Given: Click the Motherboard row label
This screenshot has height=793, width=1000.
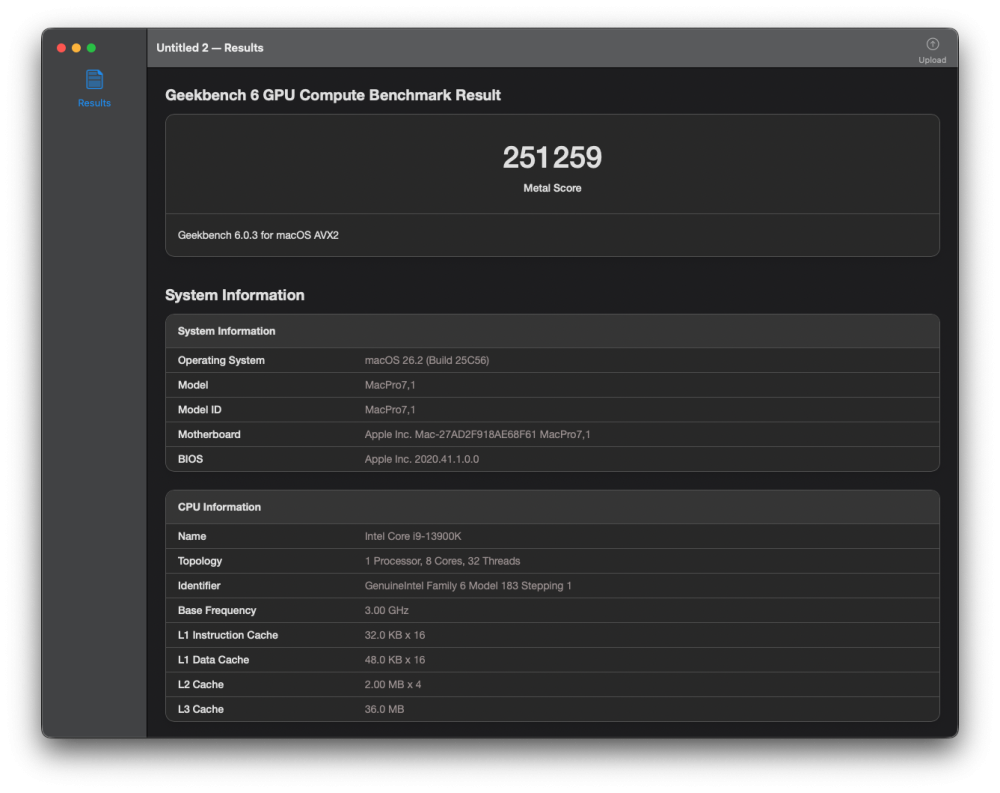Looking at the screenshot, I should click(x=209, y=434).
